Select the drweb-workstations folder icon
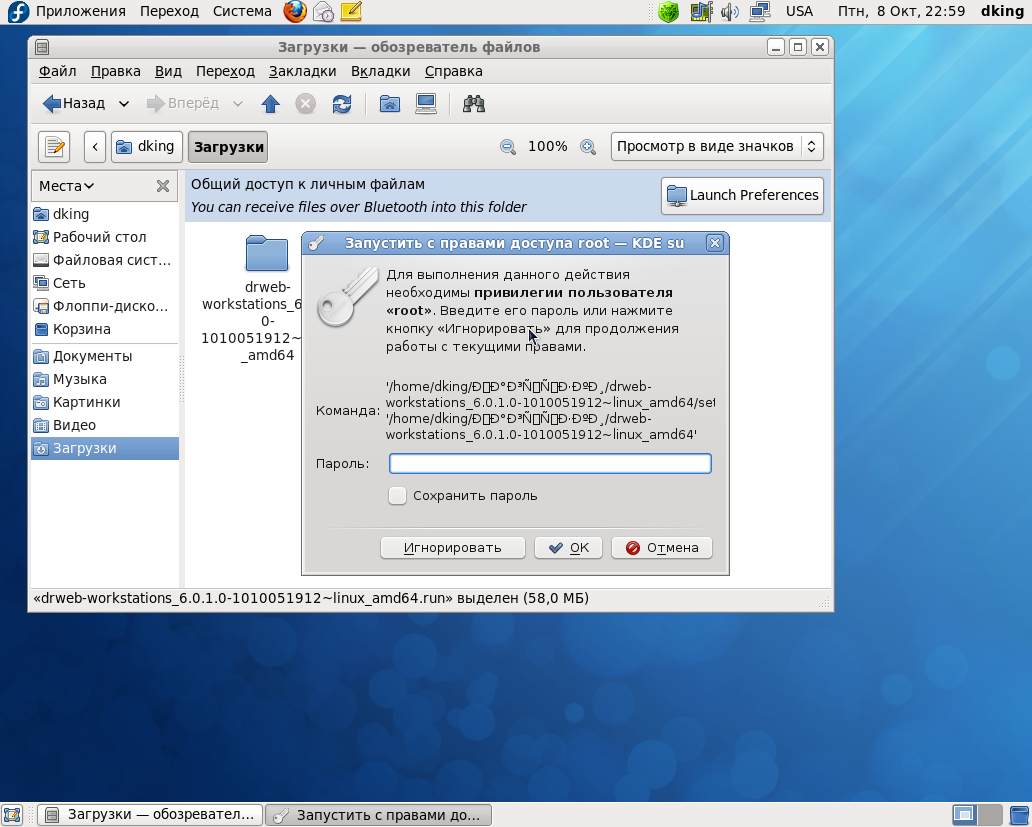Screen dimensions: 1032x827 tap(267, 253)
